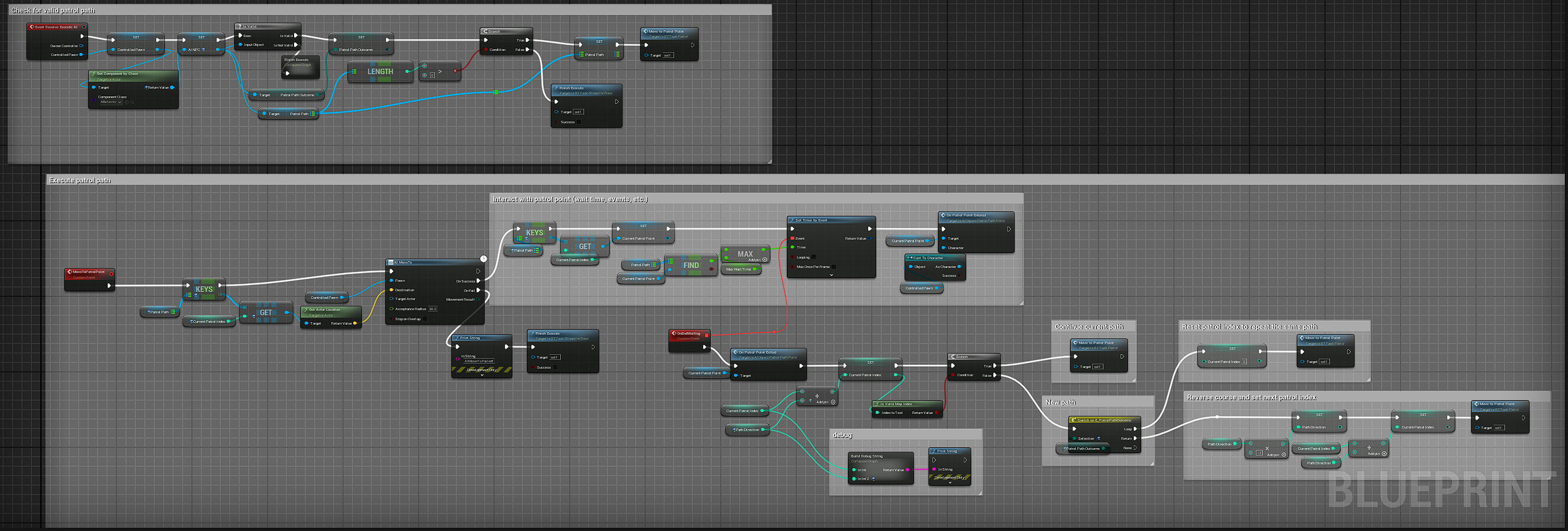The width and height of the screenshot is (1568, 531).
Task: Toggle the Stop on Overlap checkbox in AI MoveTo
Action: 424,319
